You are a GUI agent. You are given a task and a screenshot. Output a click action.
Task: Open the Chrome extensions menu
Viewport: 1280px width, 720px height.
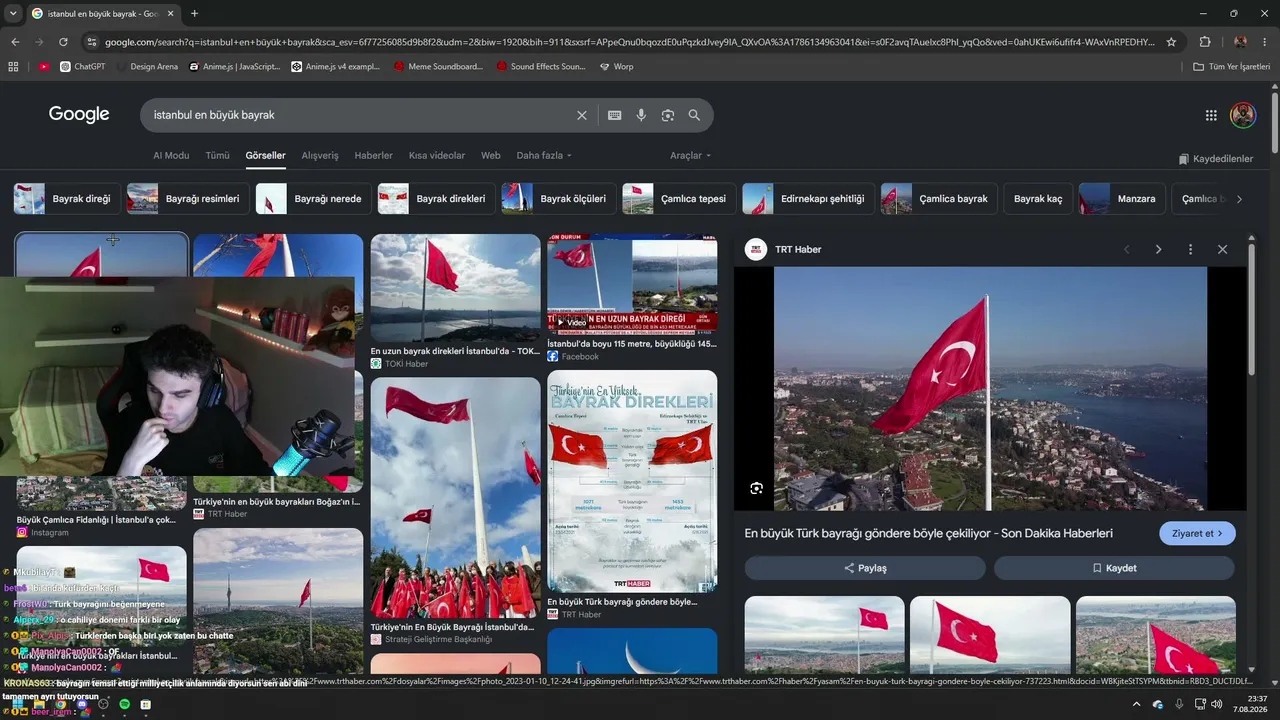tap(1205, 42)
